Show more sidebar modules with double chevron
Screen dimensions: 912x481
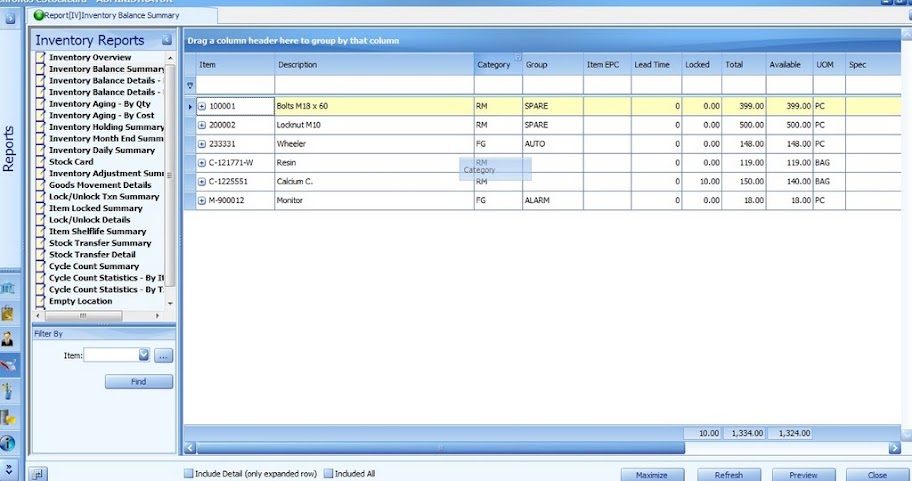tap(9, 469)
